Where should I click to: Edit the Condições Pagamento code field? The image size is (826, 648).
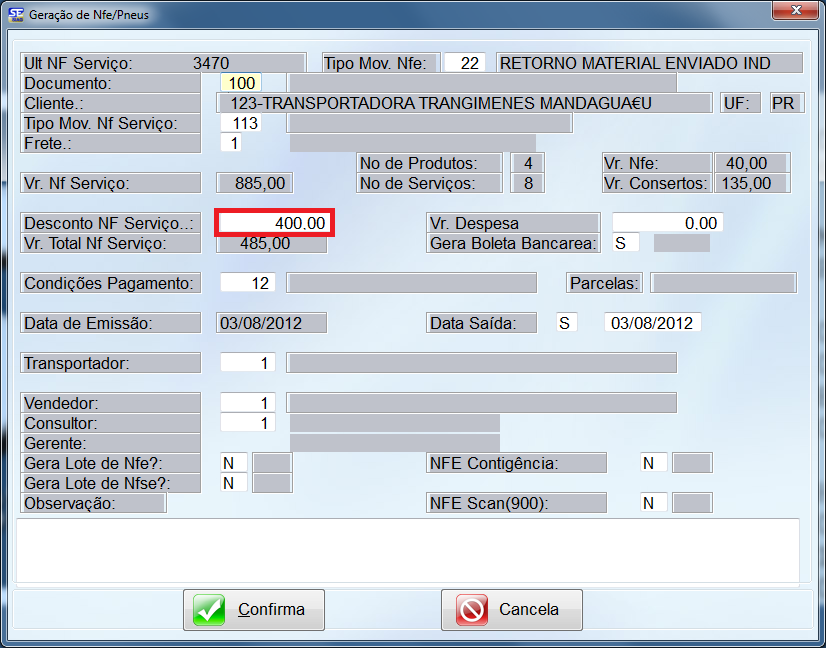tap(247, 283)
